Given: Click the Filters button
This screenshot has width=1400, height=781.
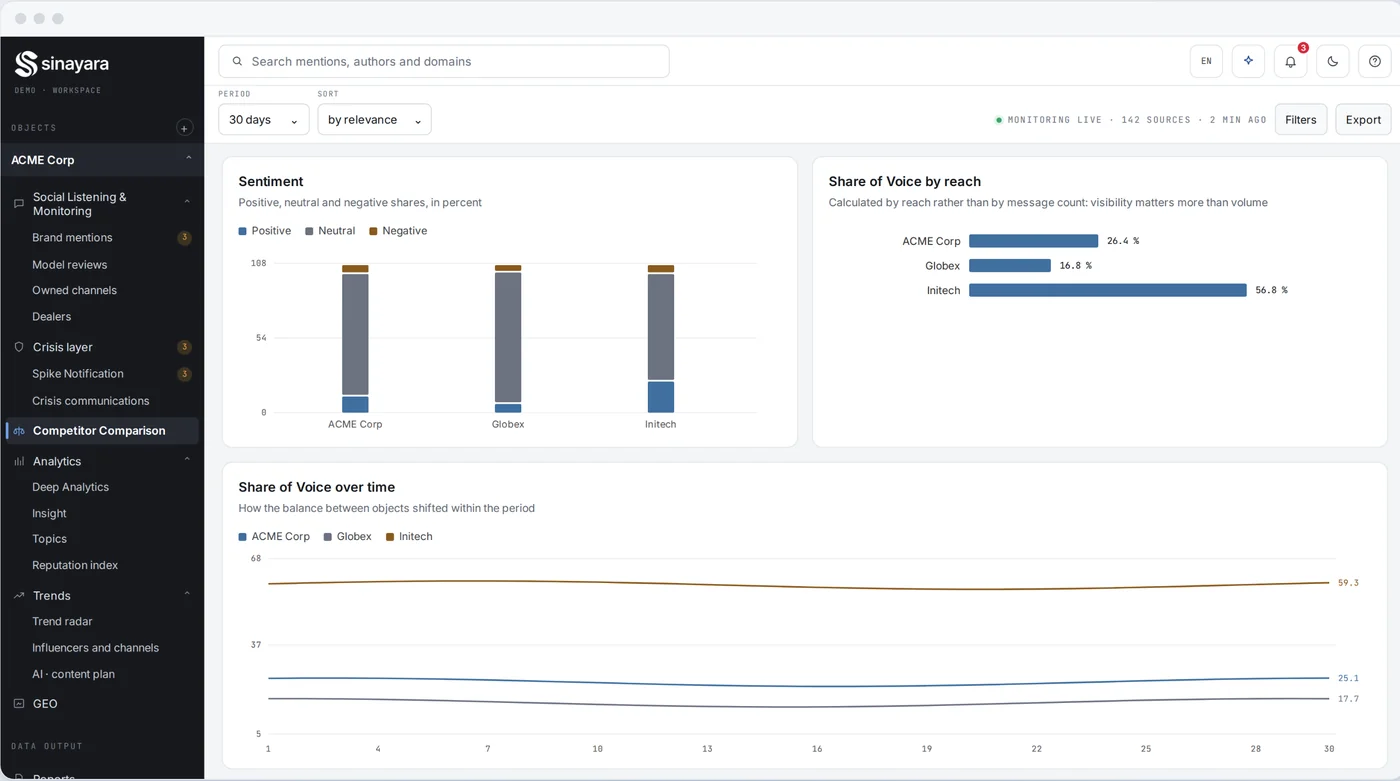Looking at the screenshot, I should point(1301,119).
